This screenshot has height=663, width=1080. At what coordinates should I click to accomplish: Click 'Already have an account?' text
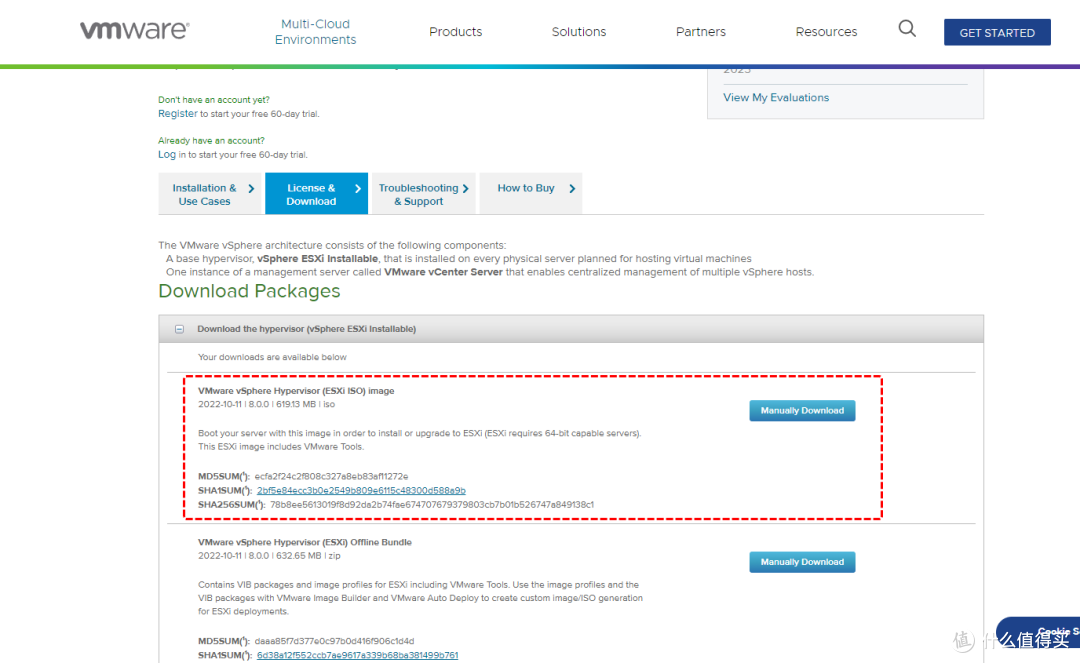point(211,140)
